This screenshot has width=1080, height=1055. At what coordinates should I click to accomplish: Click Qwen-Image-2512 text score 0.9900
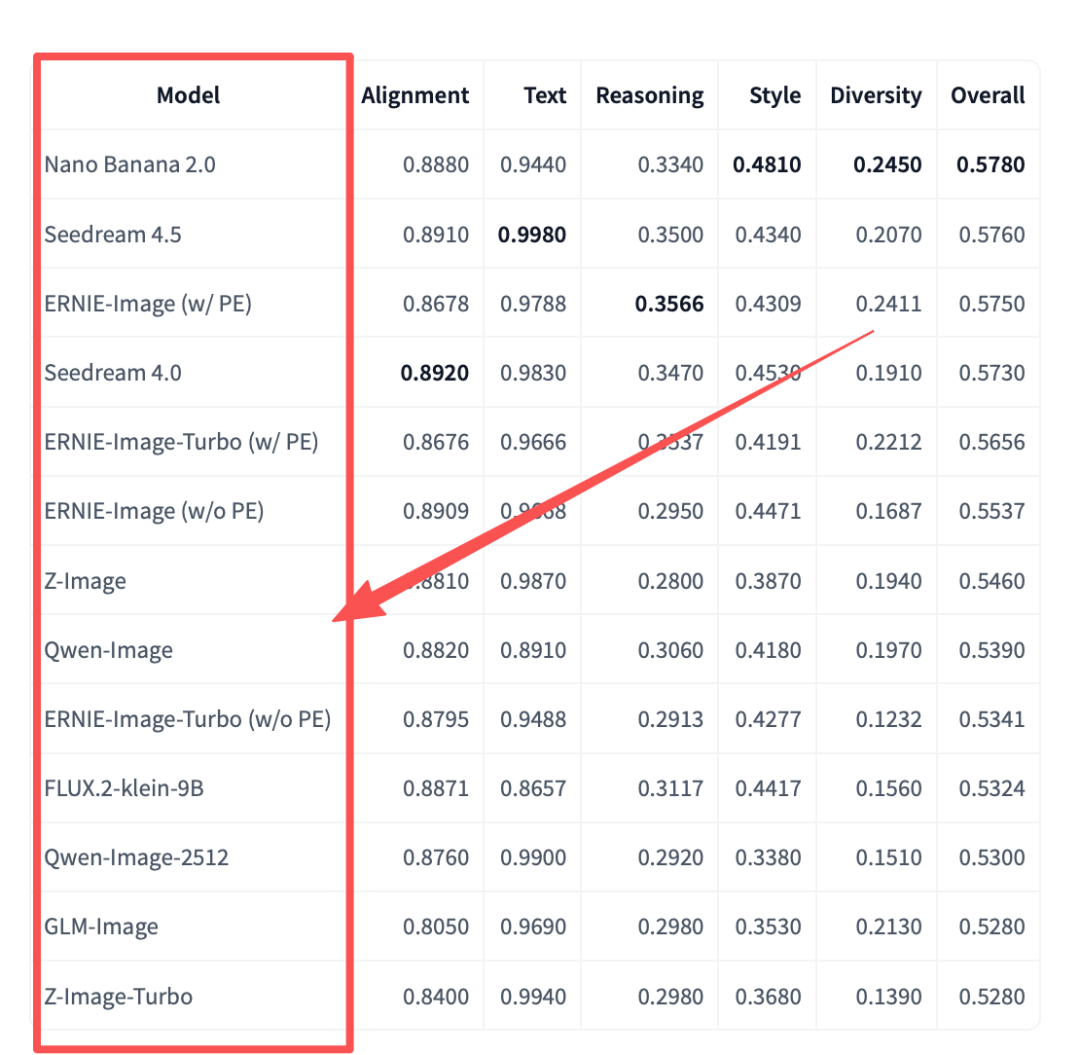click(x=533, y=858)
